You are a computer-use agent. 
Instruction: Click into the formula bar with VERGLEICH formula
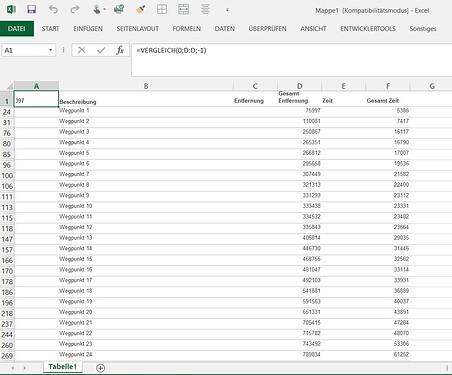tap(291, 60)
